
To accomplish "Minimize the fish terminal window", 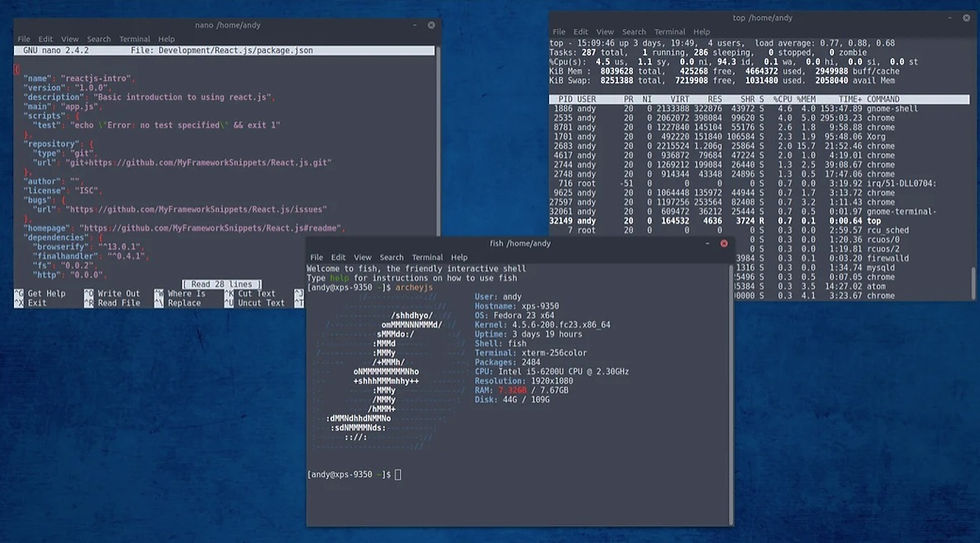I will click(x=707, y=243).
